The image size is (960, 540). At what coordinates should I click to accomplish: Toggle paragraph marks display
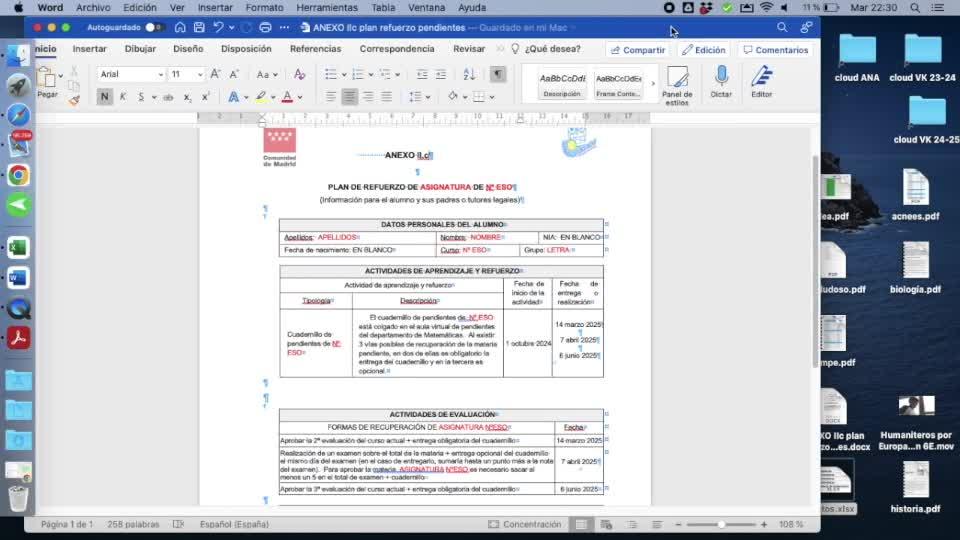tap(498, 74)
